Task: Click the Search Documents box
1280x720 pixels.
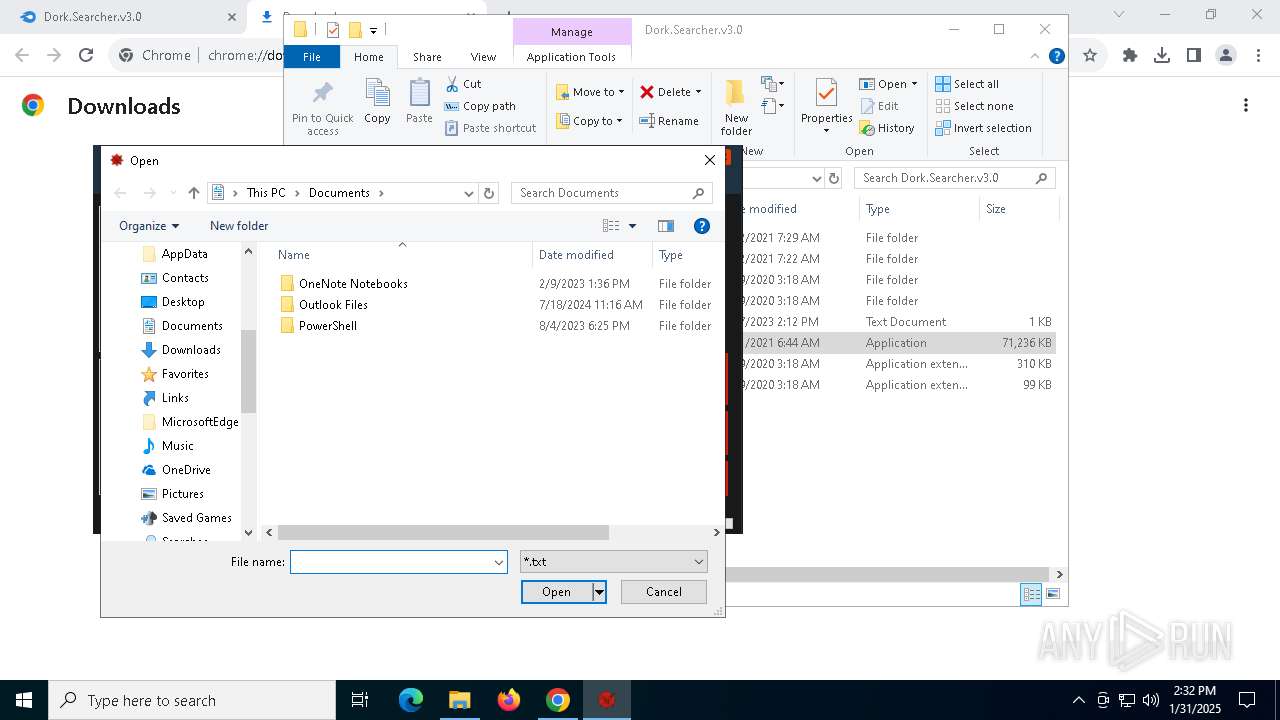Action: pos(612,193)
